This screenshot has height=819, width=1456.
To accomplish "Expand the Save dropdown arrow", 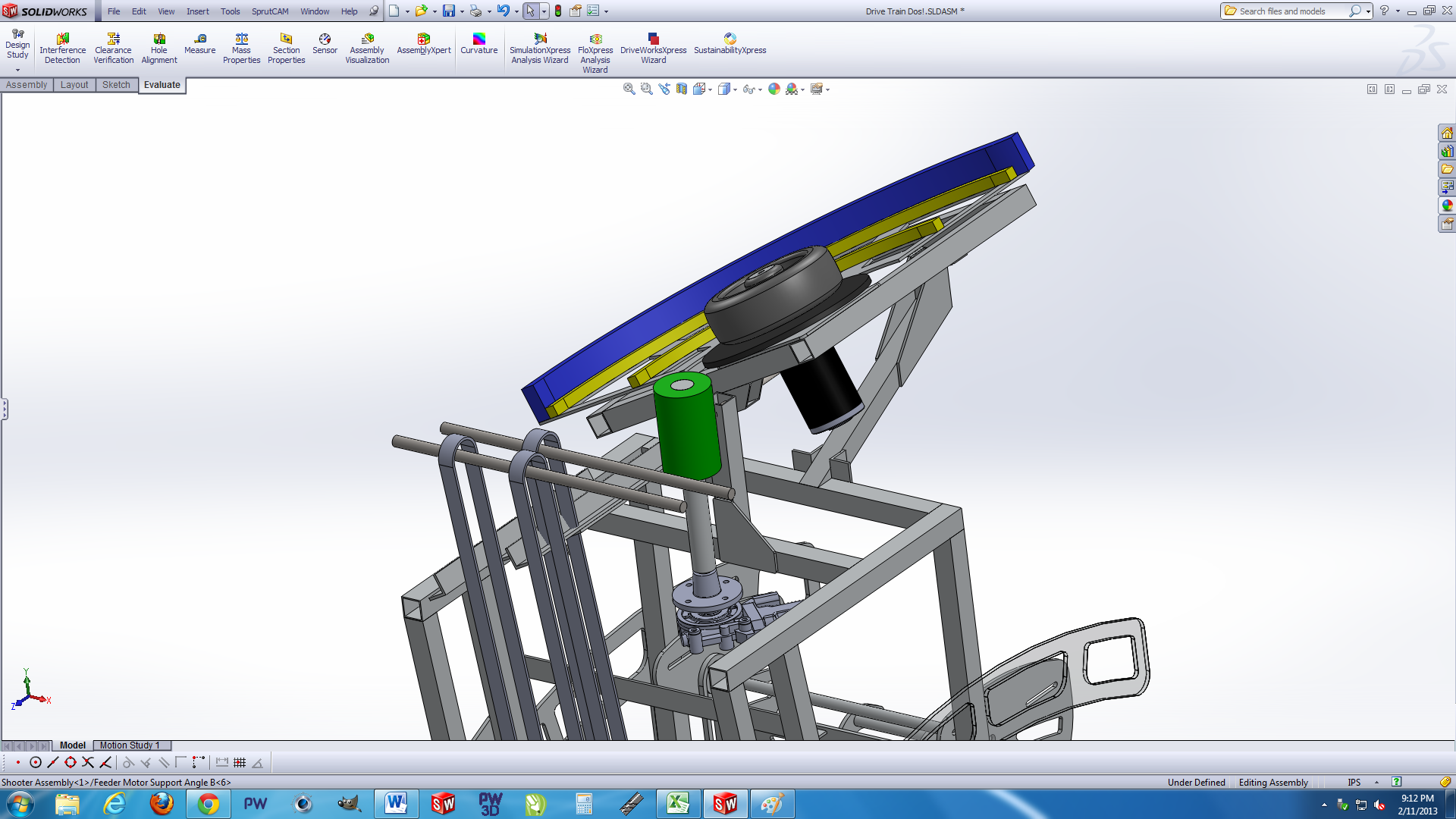I will [462, 11].
